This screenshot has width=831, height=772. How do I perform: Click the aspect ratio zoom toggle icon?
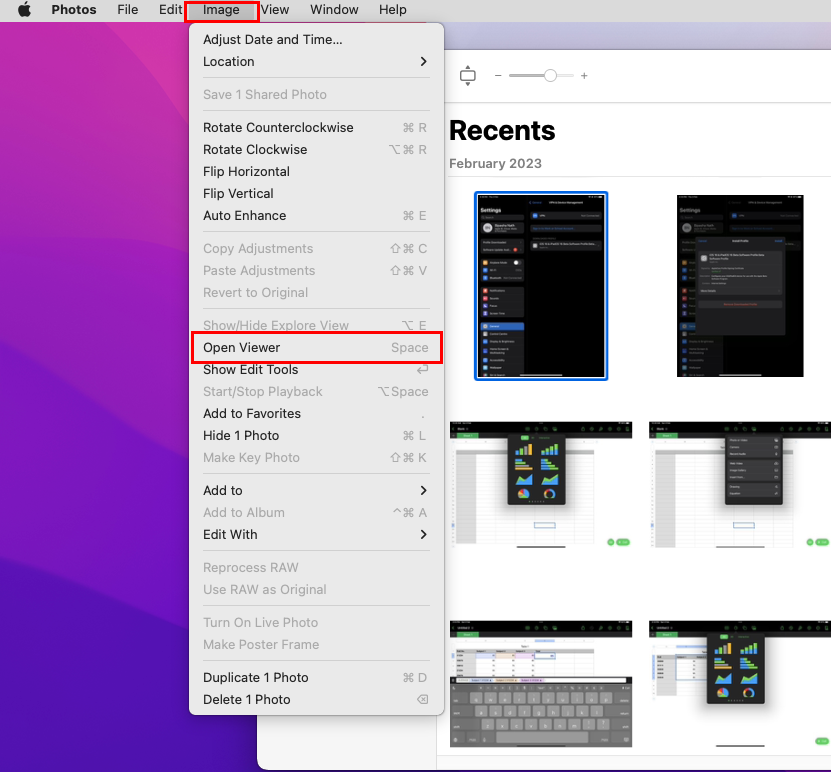[467, 76]
